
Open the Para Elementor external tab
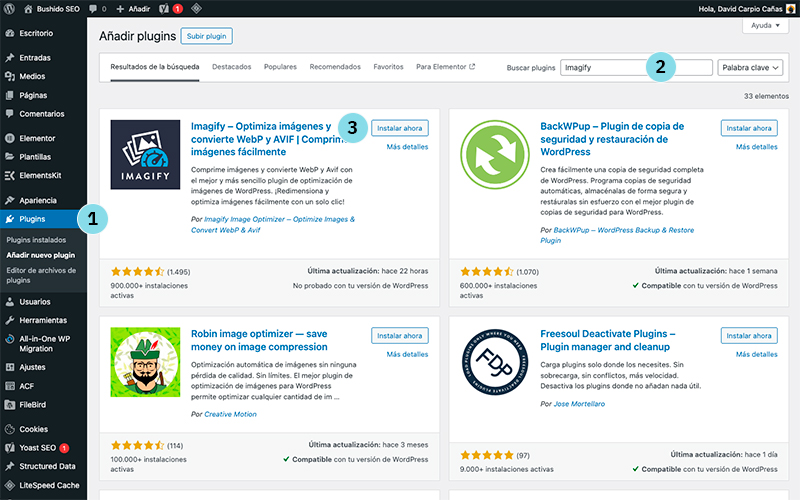point(445,67)
